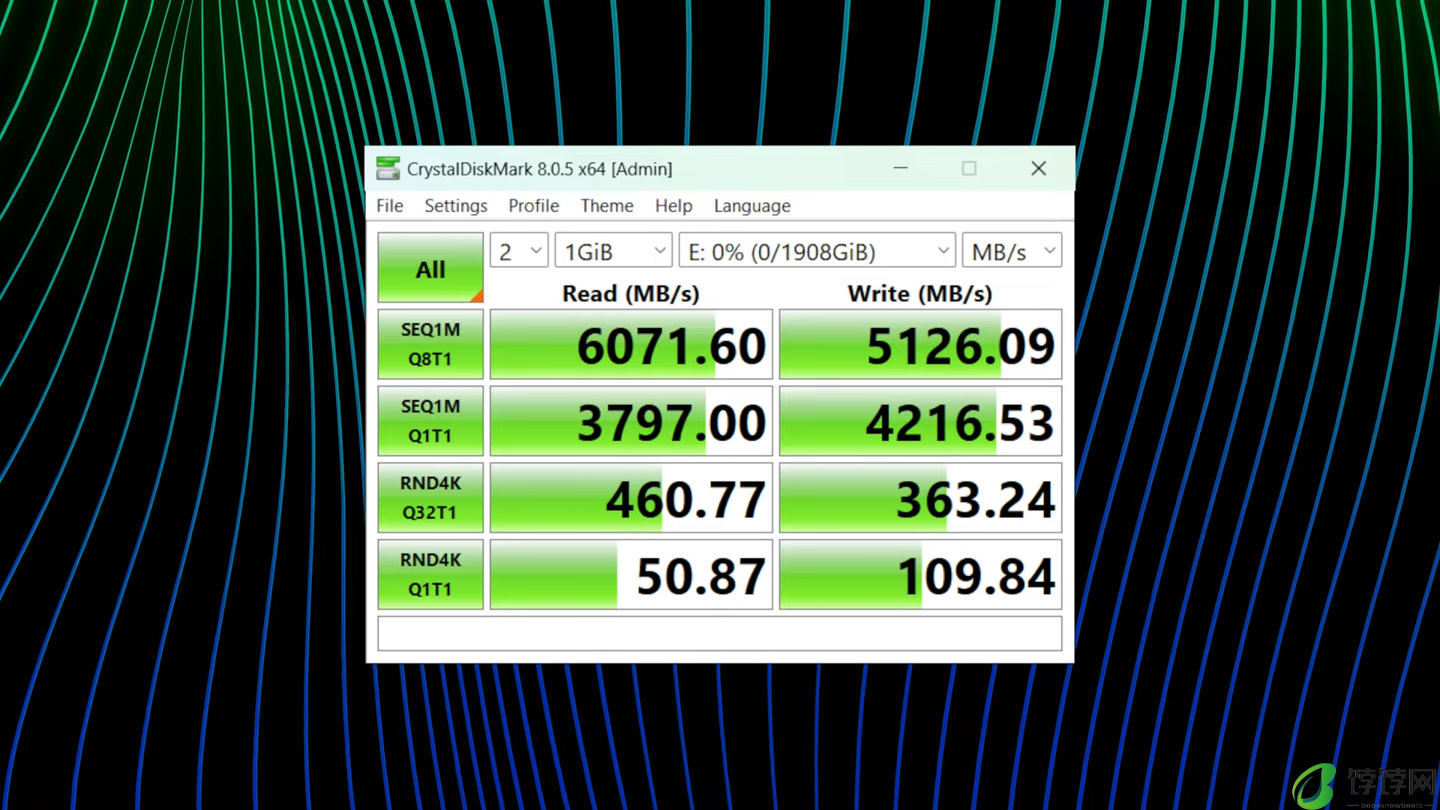
Task: Open the drive selector showing E: 0%
Action: pyautogui.click(x=817, y=251)
